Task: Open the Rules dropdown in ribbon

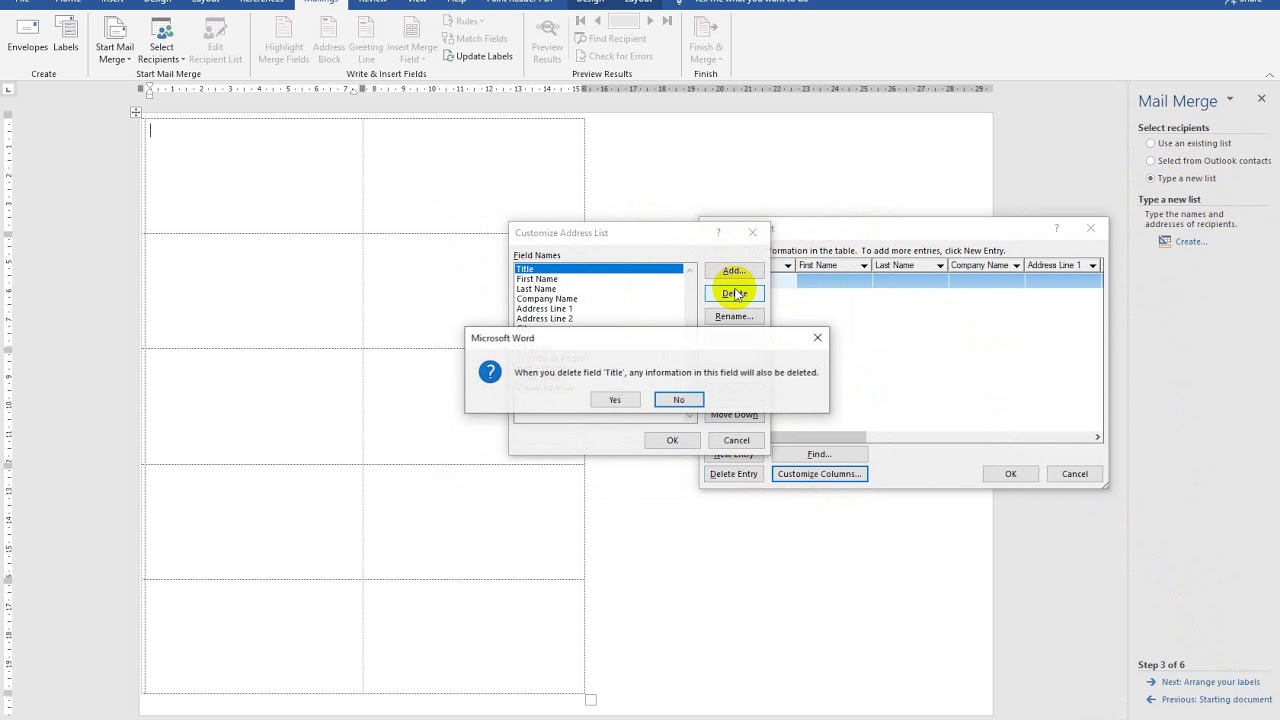Action: (x=464, y=21)
